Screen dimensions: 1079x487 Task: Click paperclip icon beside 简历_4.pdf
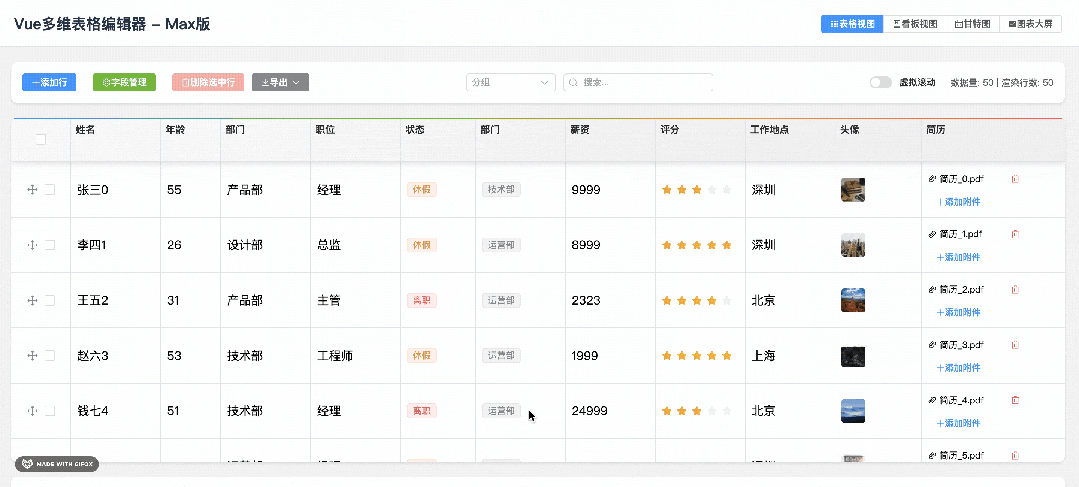click(932, 400)
